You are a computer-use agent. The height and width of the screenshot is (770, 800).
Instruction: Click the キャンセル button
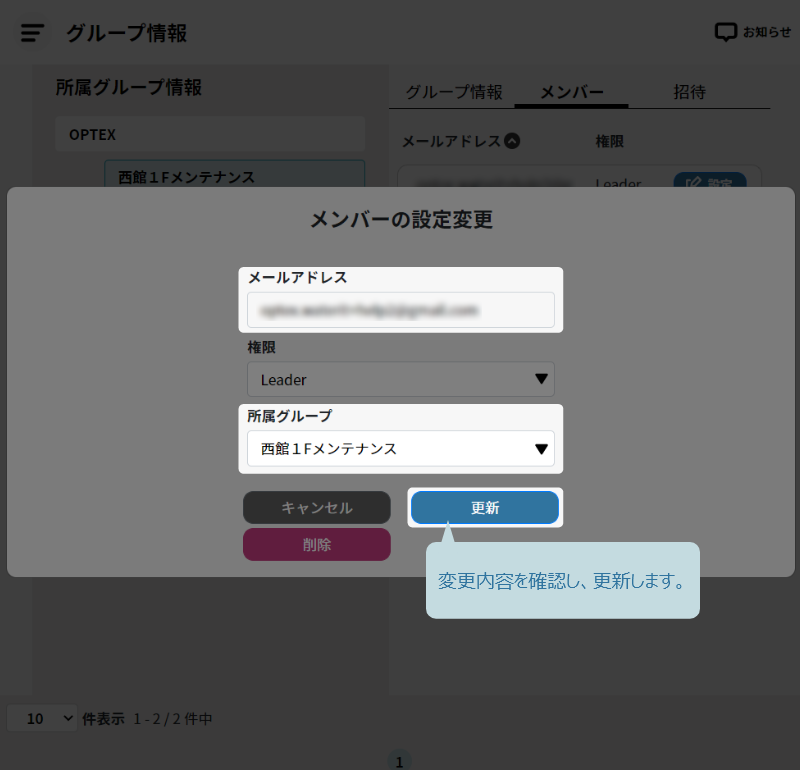(x=317, y=508)
